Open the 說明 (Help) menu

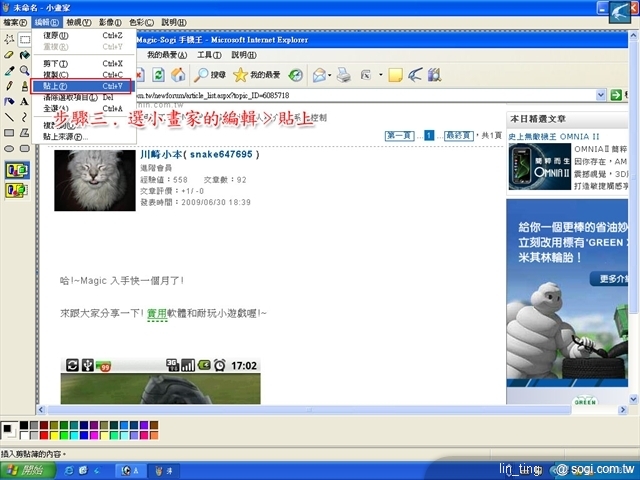pyautogui.click(x=174, y=22)
